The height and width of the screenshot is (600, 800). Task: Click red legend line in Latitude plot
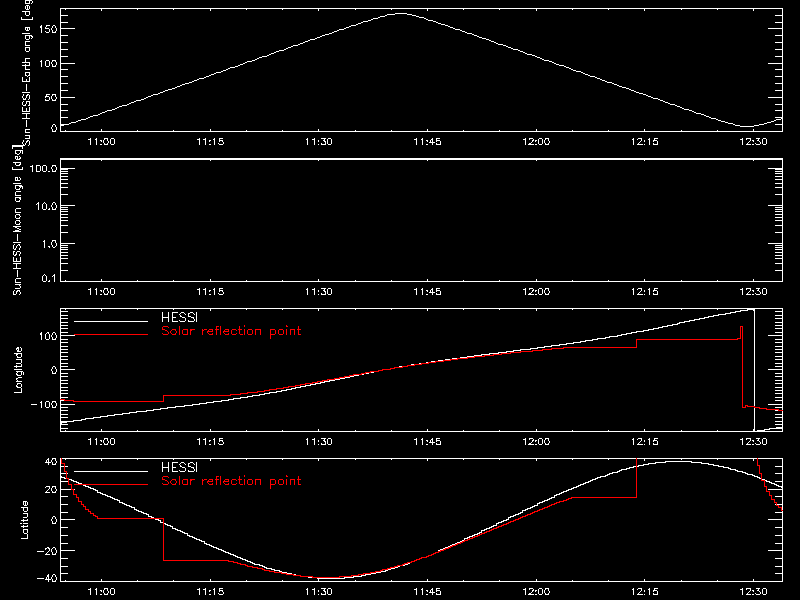[x=111, y=484]
